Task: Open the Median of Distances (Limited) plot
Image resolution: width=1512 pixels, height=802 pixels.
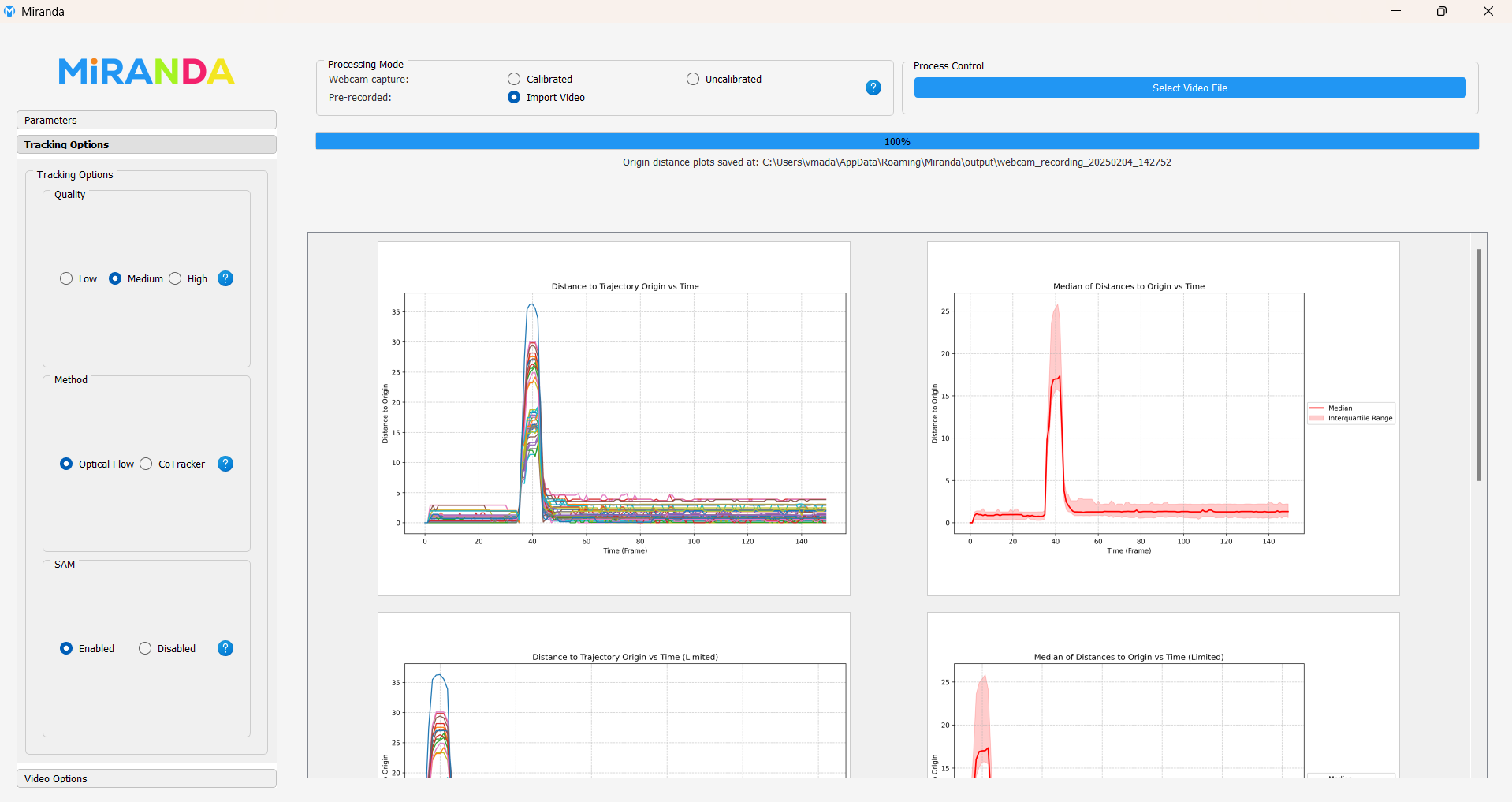Action: pos(1164,696)
